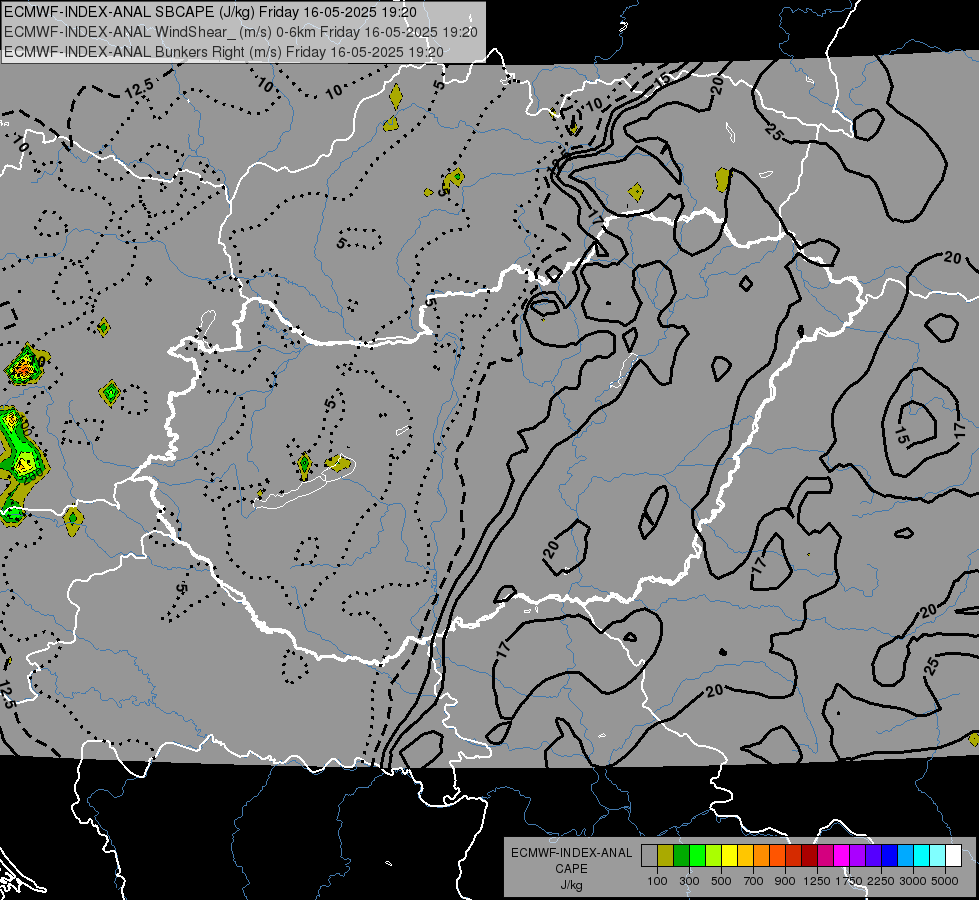Image resolution: width=979 pixels, height=900 pixels.
Task: Select the pure blue swatch after 2250
Action: pyautogui.click(x=890, y=856)
